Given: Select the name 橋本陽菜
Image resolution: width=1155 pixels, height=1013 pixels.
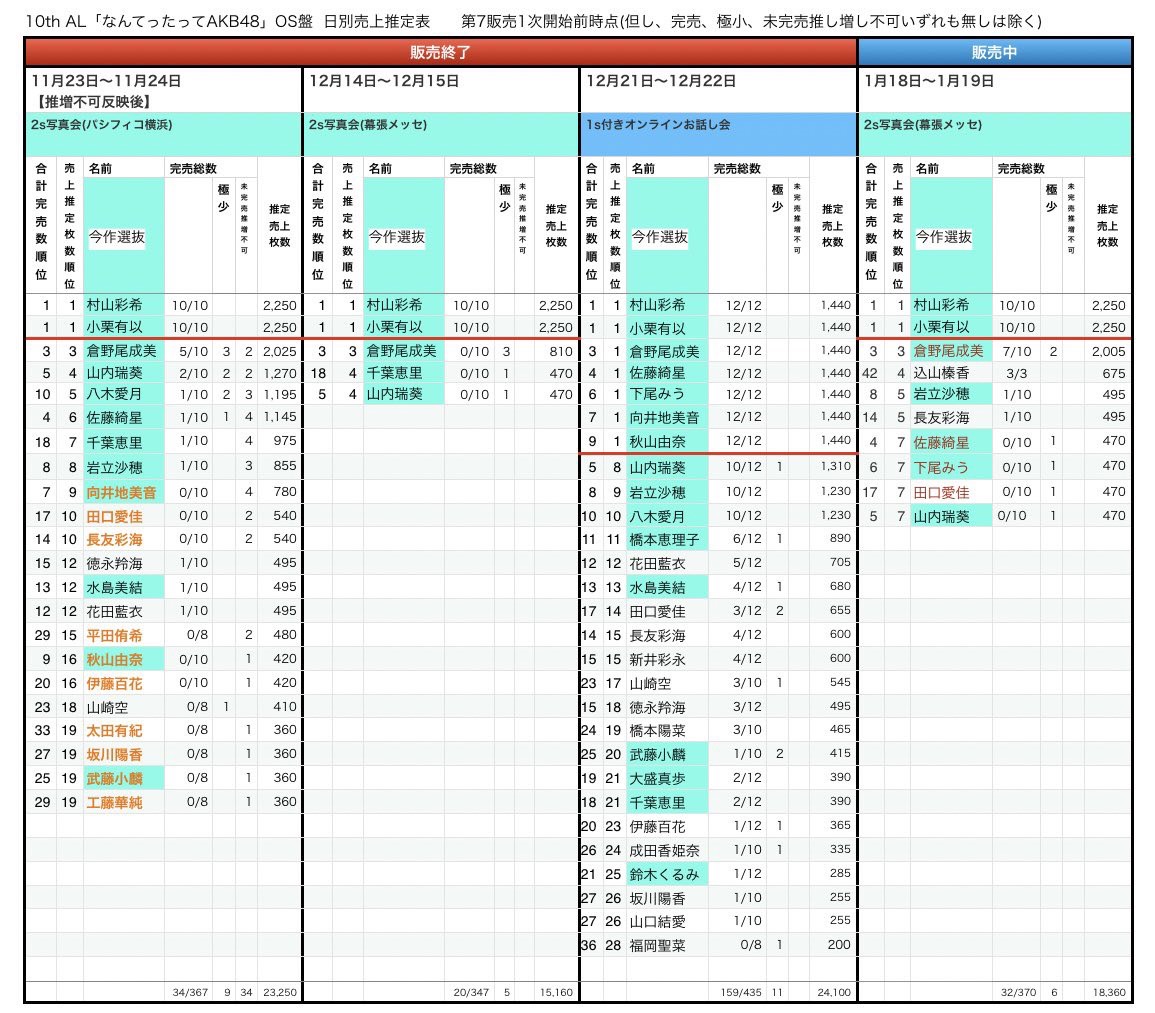Looking at the screenshot, I should pyautogui.click(x=657, y=731).
